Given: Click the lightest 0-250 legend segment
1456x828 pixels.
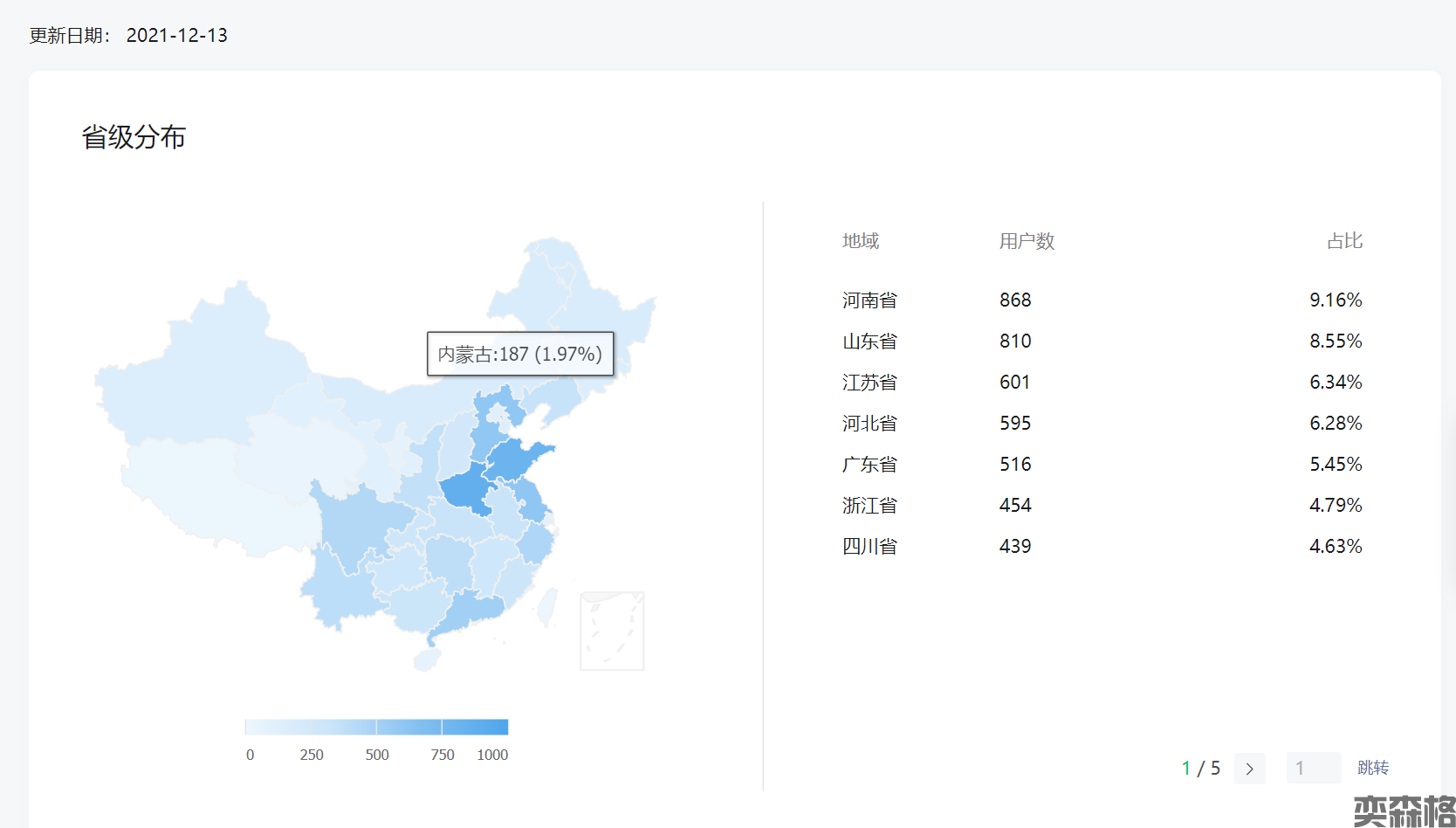Looking at the screenshot, I should (x=278, y=727).
